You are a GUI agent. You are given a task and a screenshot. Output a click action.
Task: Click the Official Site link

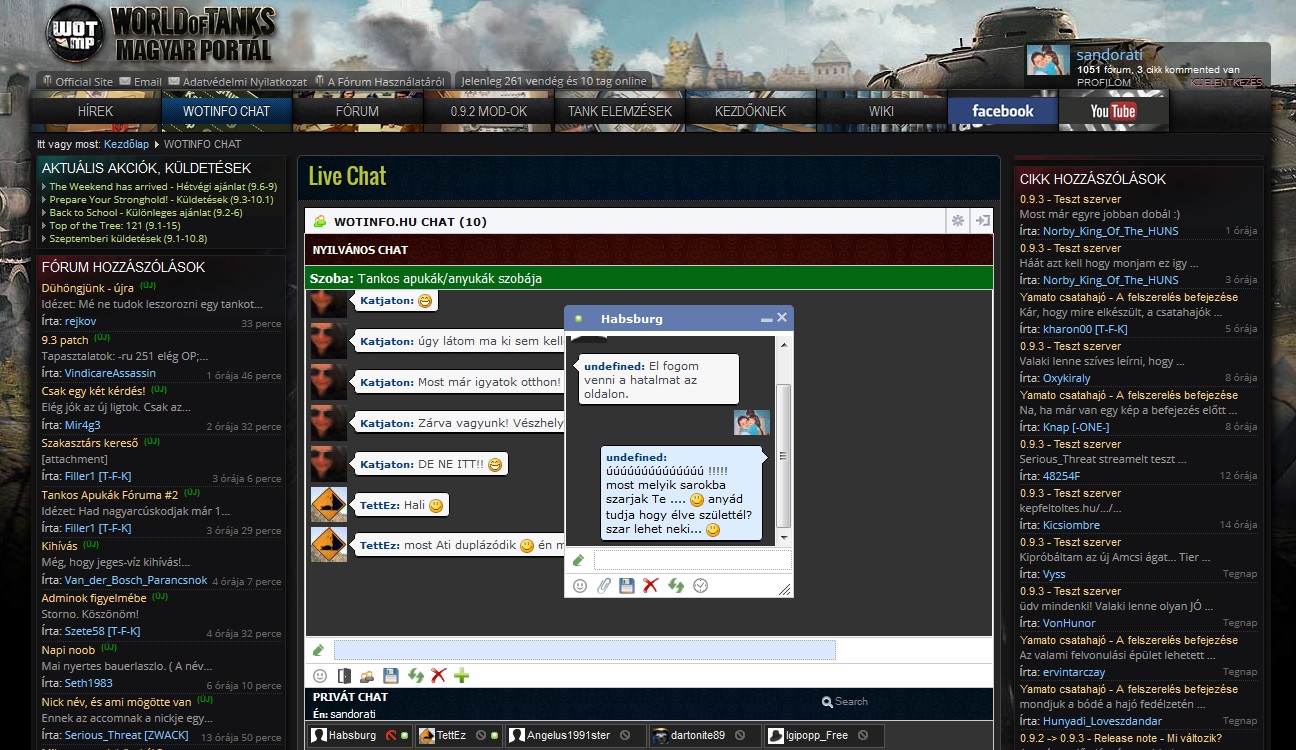pyautogui.click(x=84, y=82)
